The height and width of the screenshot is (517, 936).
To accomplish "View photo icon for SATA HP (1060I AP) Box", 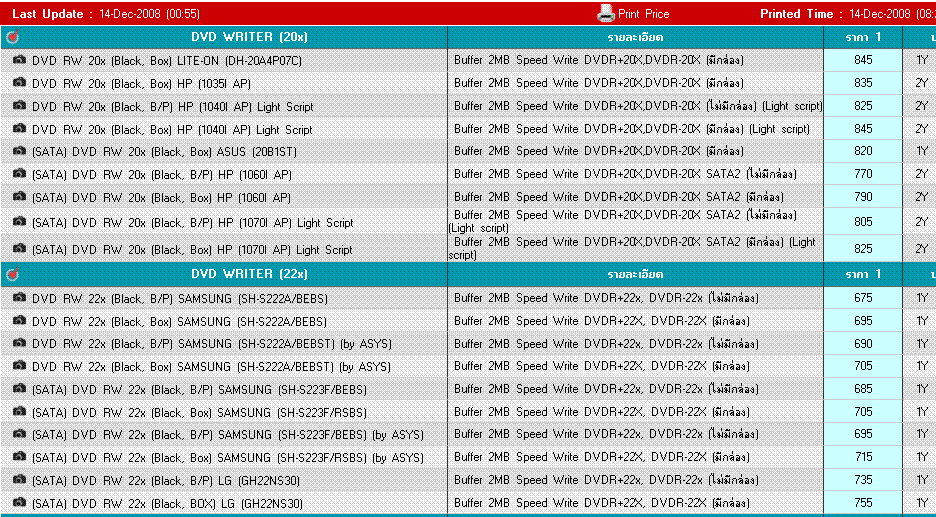I will (20, 196).
